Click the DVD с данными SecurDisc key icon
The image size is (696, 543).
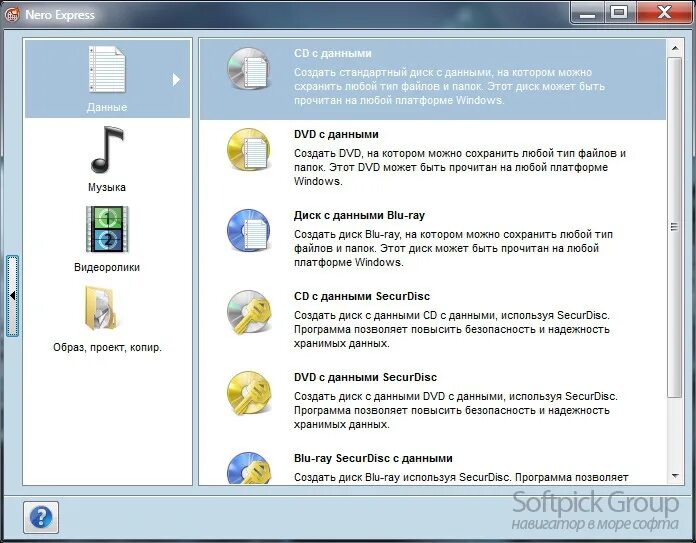coord(249,393)
